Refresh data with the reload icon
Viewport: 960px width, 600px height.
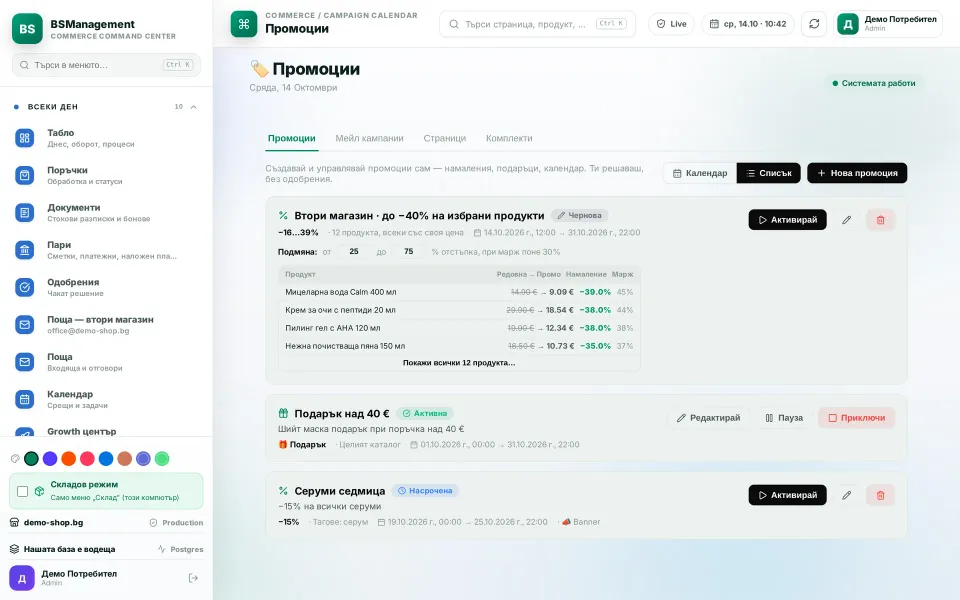click(x=814, y=24)
